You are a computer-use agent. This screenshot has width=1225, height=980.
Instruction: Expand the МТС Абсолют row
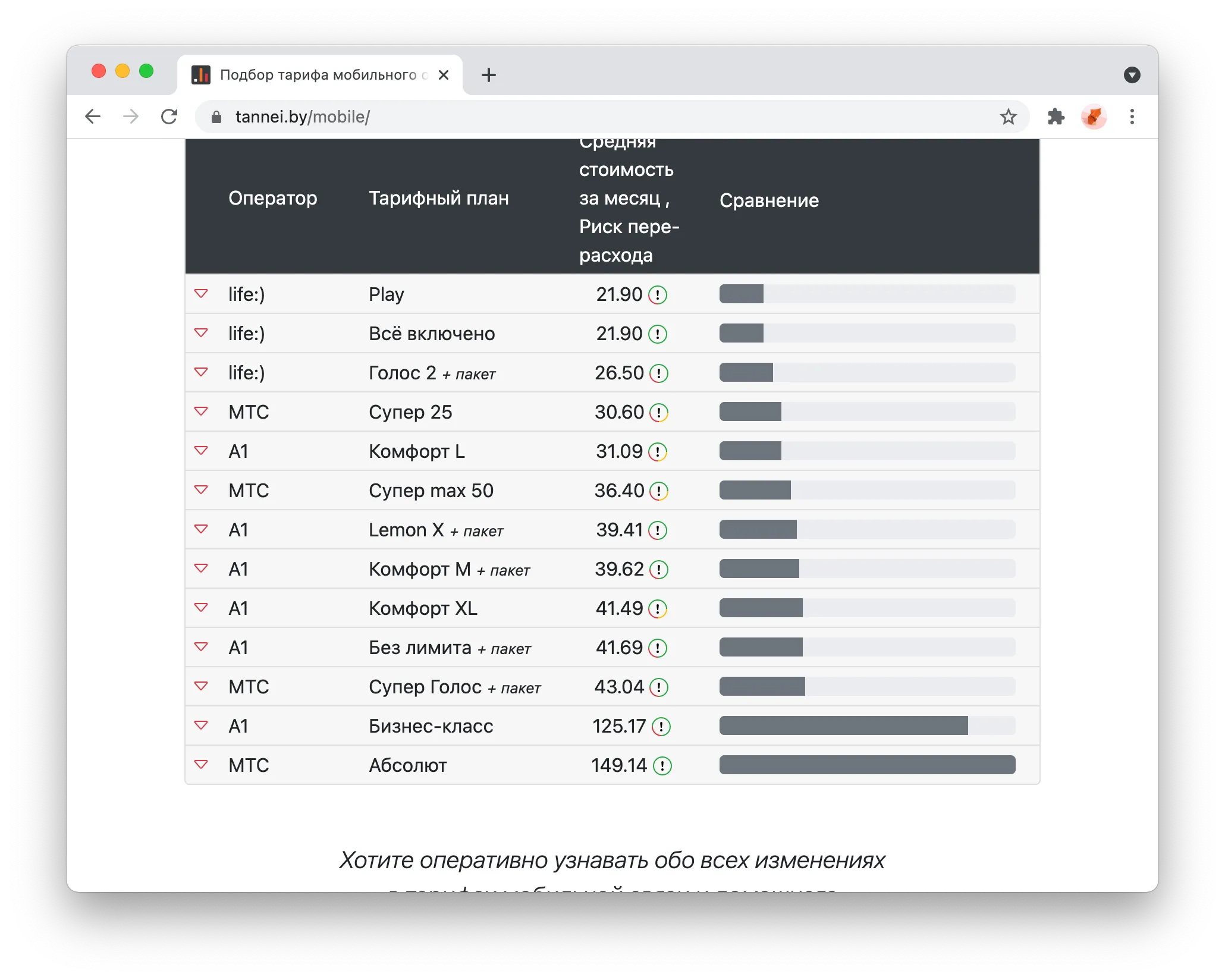pos(201,765)
